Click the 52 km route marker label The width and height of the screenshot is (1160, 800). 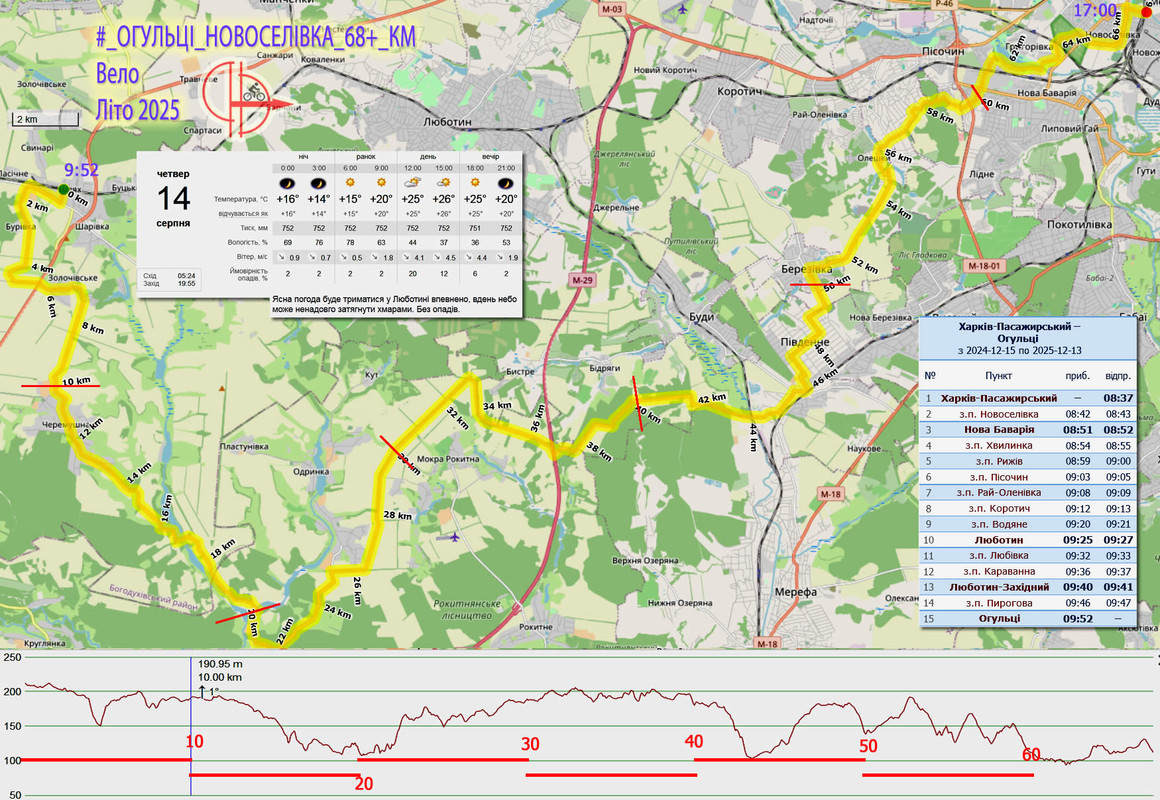865,265
